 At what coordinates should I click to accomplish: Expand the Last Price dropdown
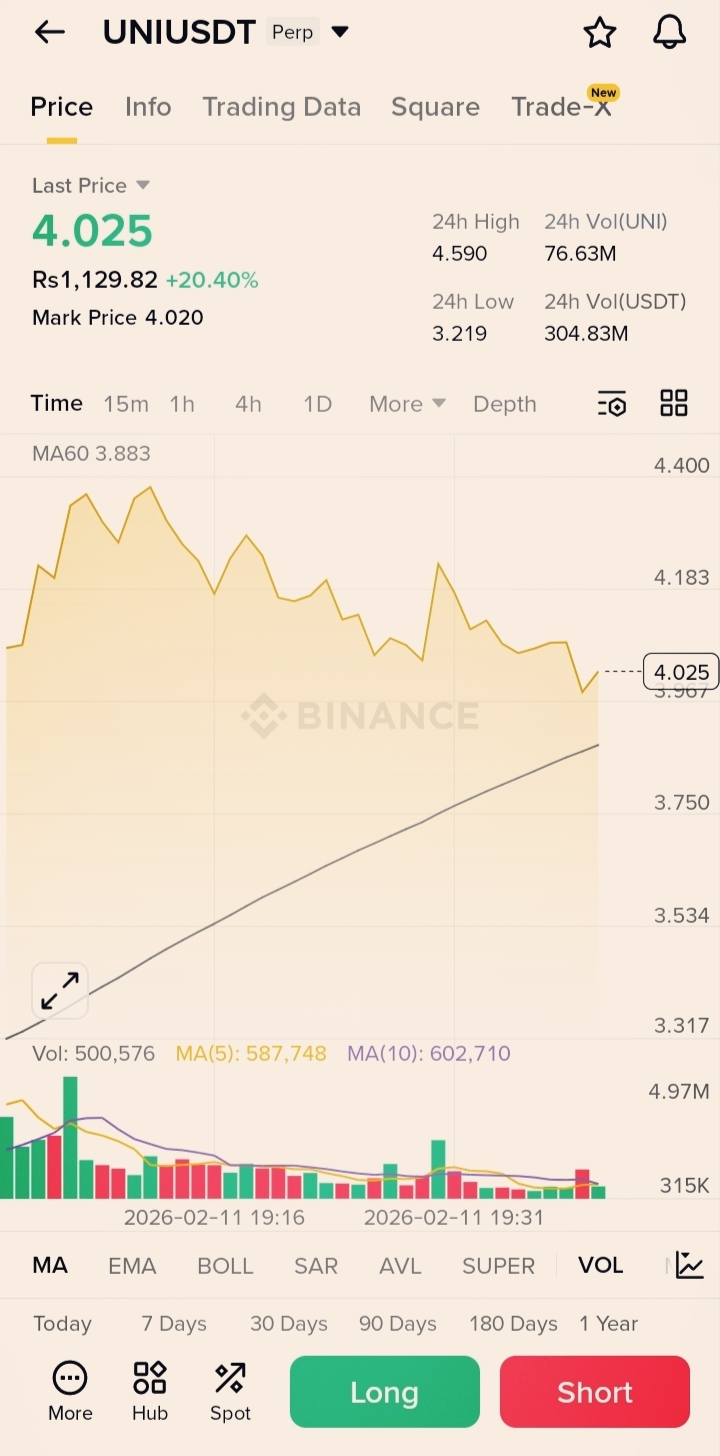(142, 185)
